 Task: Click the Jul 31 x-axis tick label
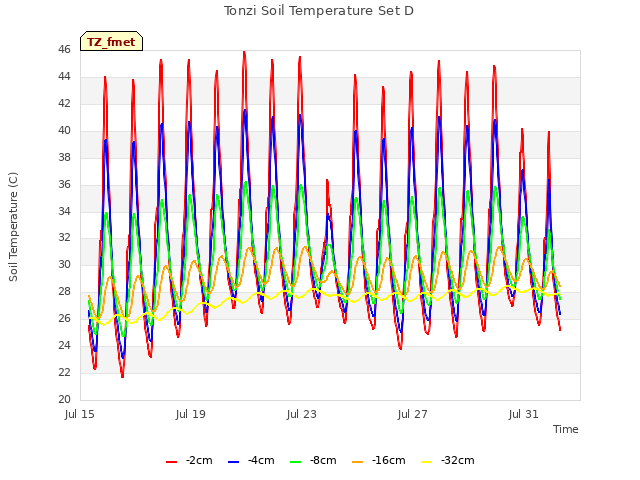(x=524, y=414)
